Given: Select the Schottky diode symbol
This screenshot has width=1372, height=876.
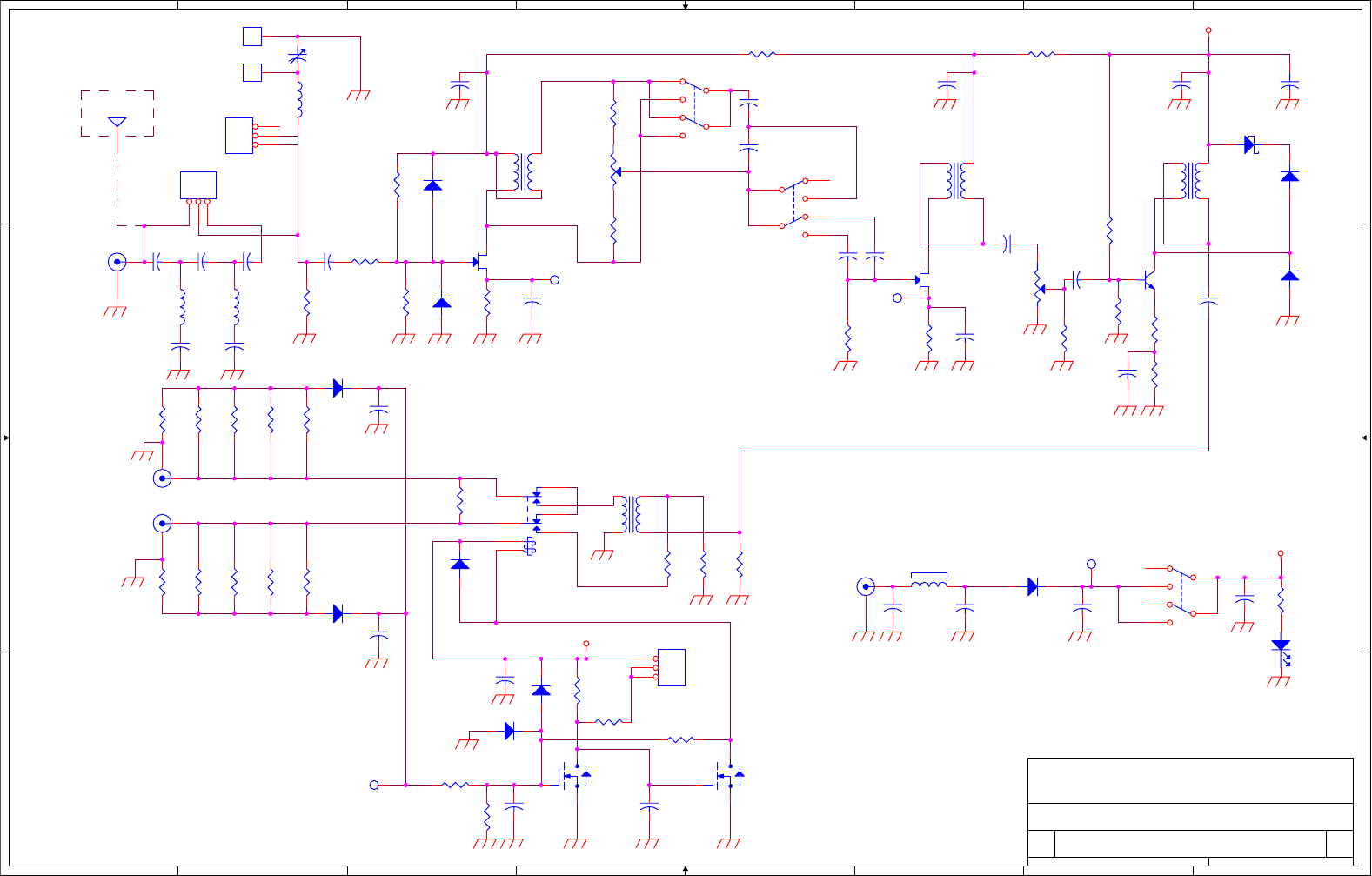Looking at the screenshot, I should click(x=1251, y=144).
